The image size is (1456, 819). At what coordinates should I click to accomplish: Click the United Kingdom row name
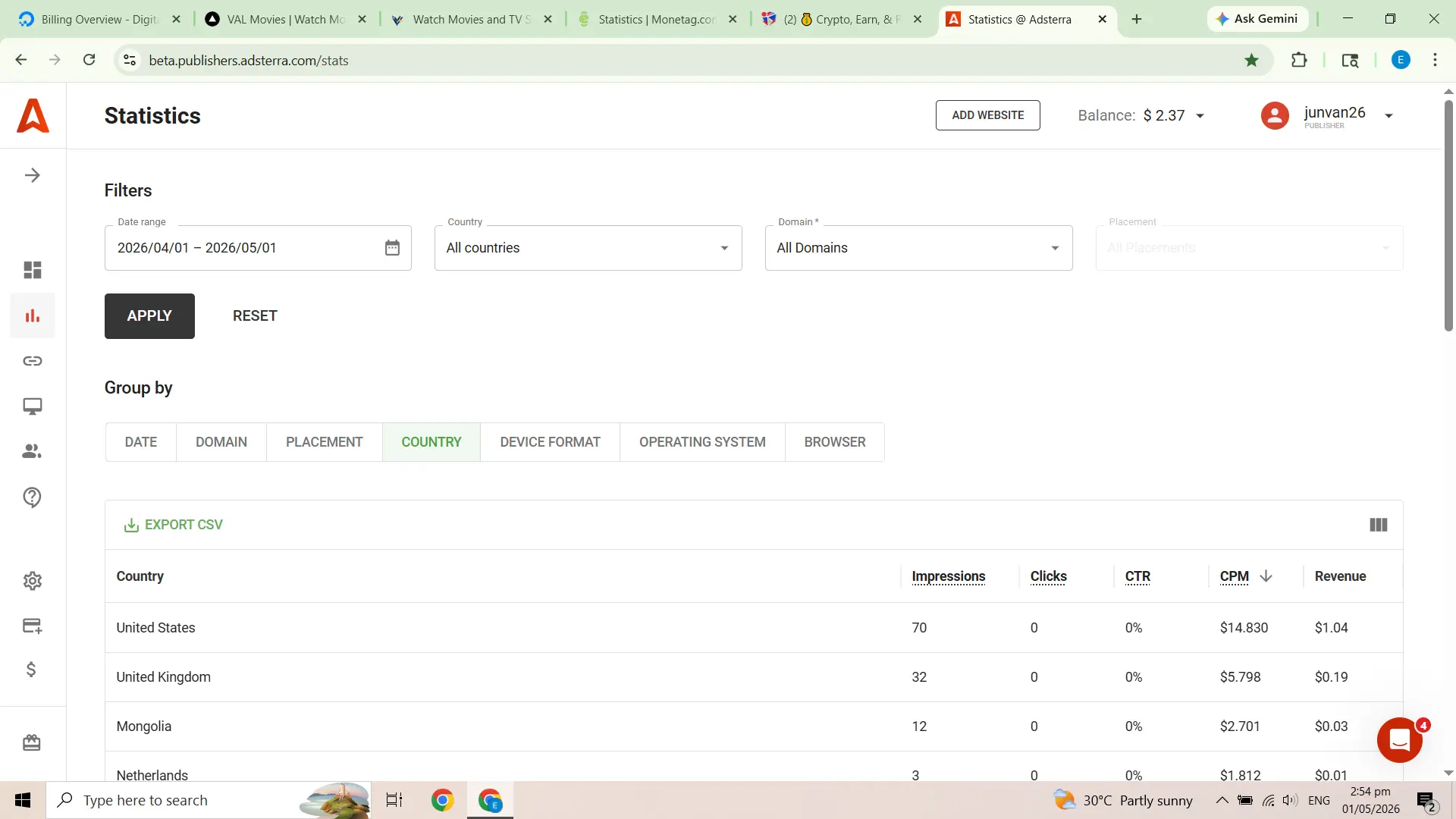pos(163,677)
